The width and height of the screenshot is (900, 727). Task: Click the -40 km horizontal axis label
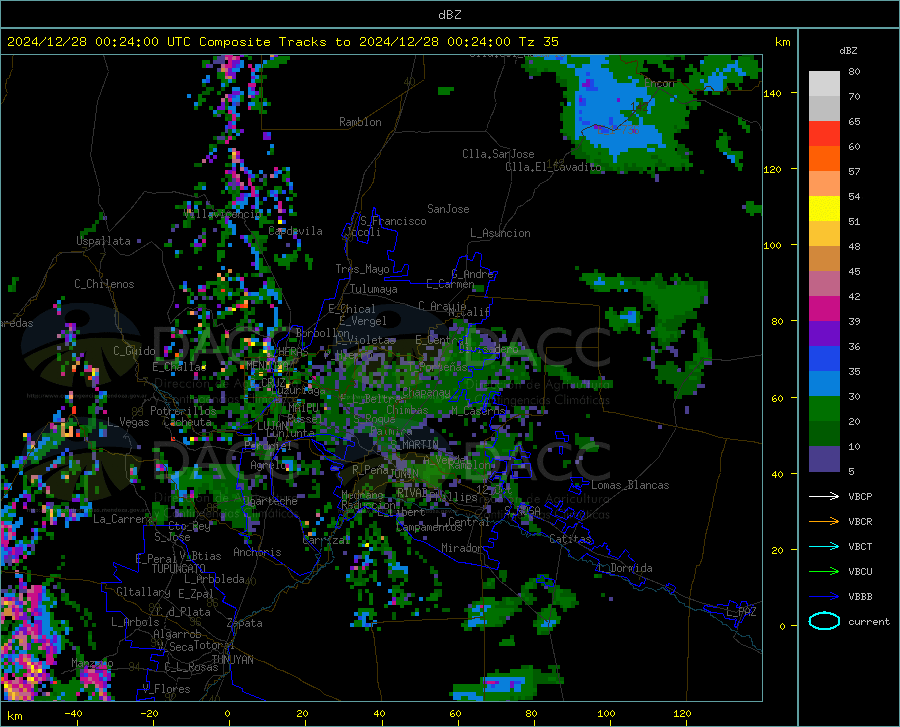pos(73,713)
